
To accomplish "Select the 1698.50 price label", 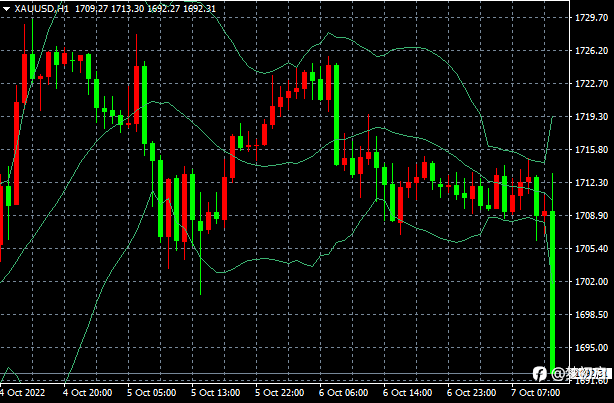I will 591,314.
